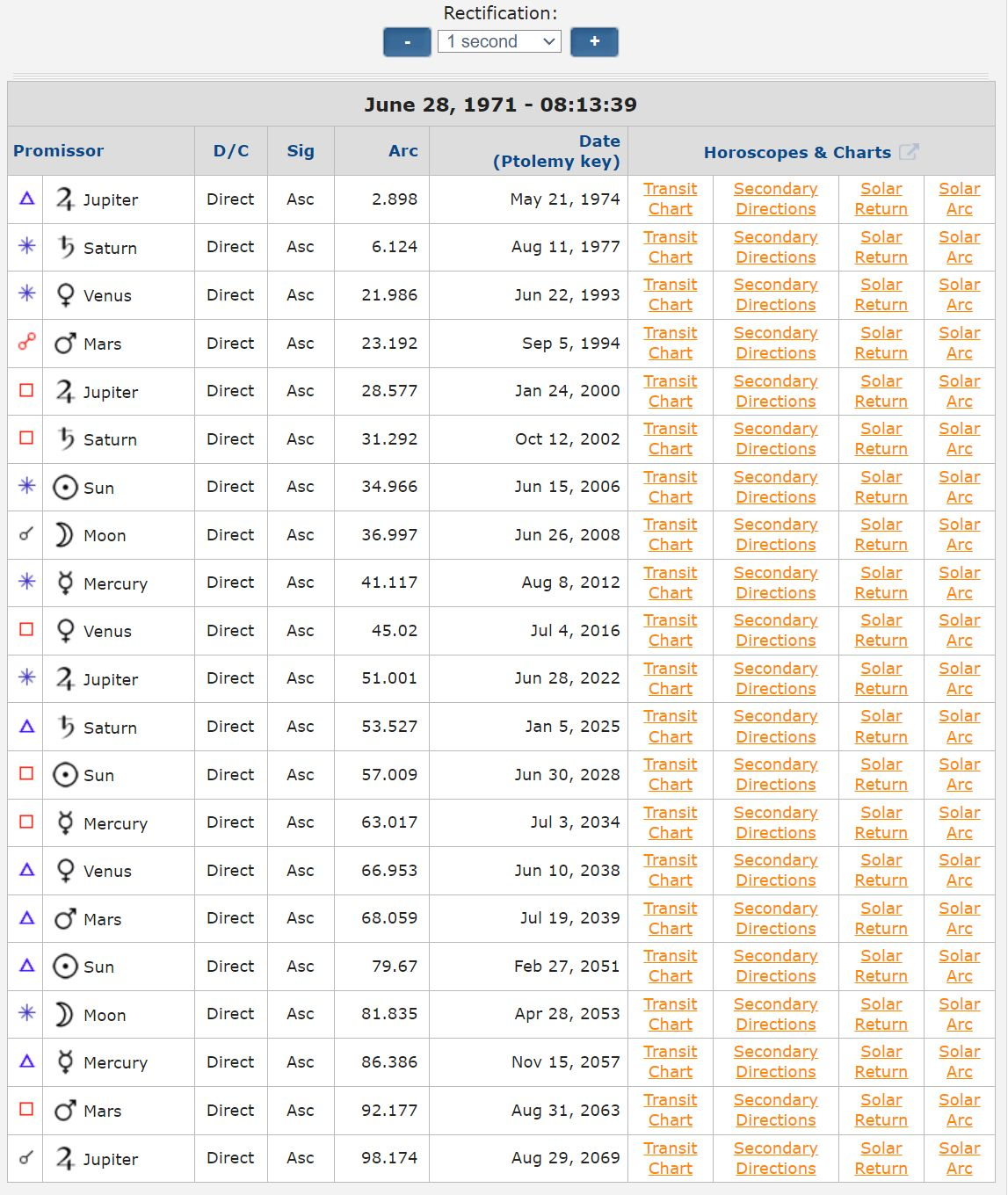Click the conjunction icon in the Jupiter 98.174 row
This screenshot has height=1195, width=1008.
[x=26, y=1158]
